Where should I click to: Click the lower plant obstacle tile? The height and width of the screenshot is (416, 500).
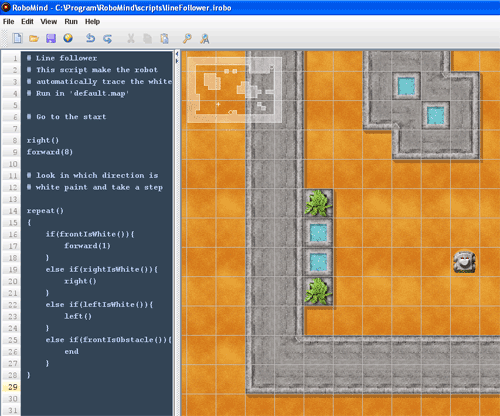pos(318,291)
